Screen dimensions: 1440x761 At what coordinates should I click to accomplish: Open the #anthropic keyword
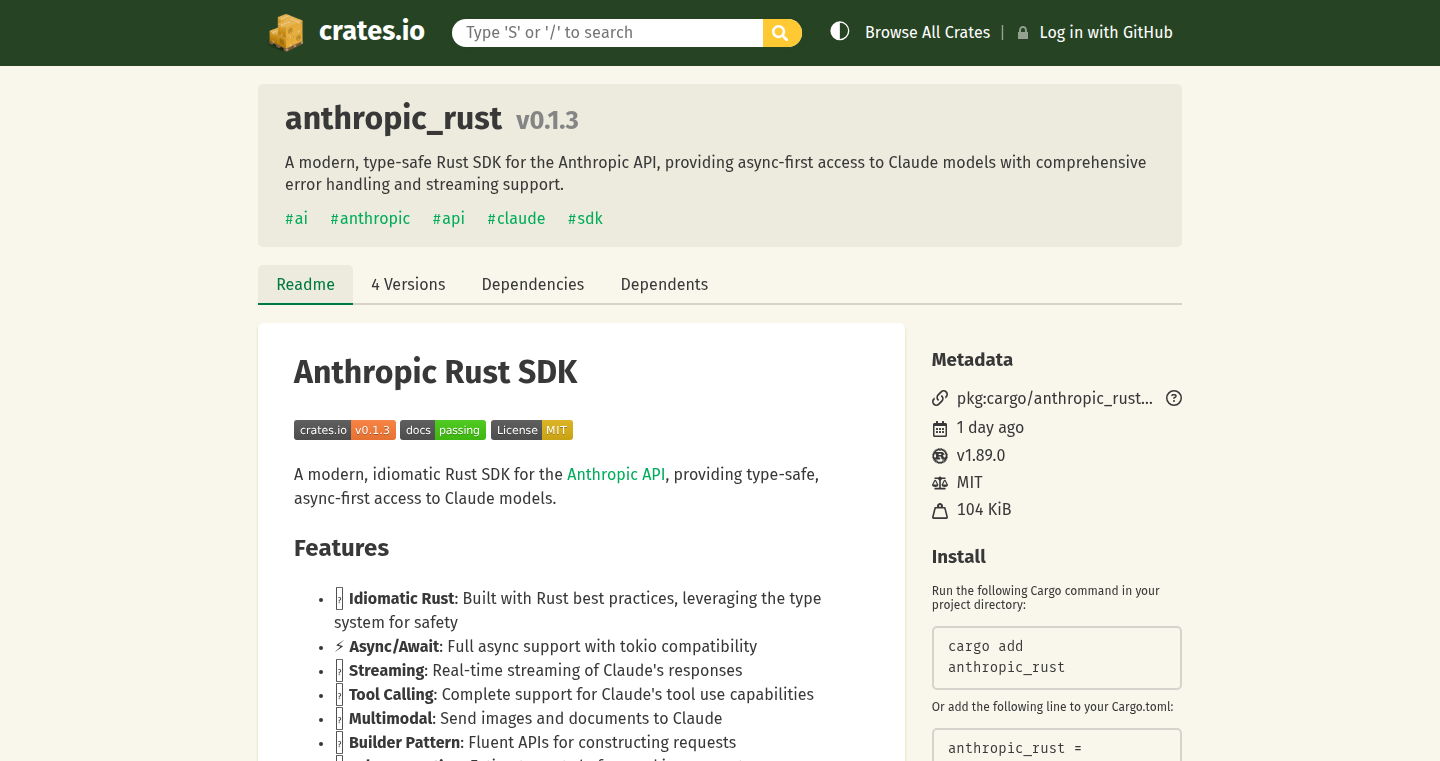pyautogui.click(x=370, y=218)
